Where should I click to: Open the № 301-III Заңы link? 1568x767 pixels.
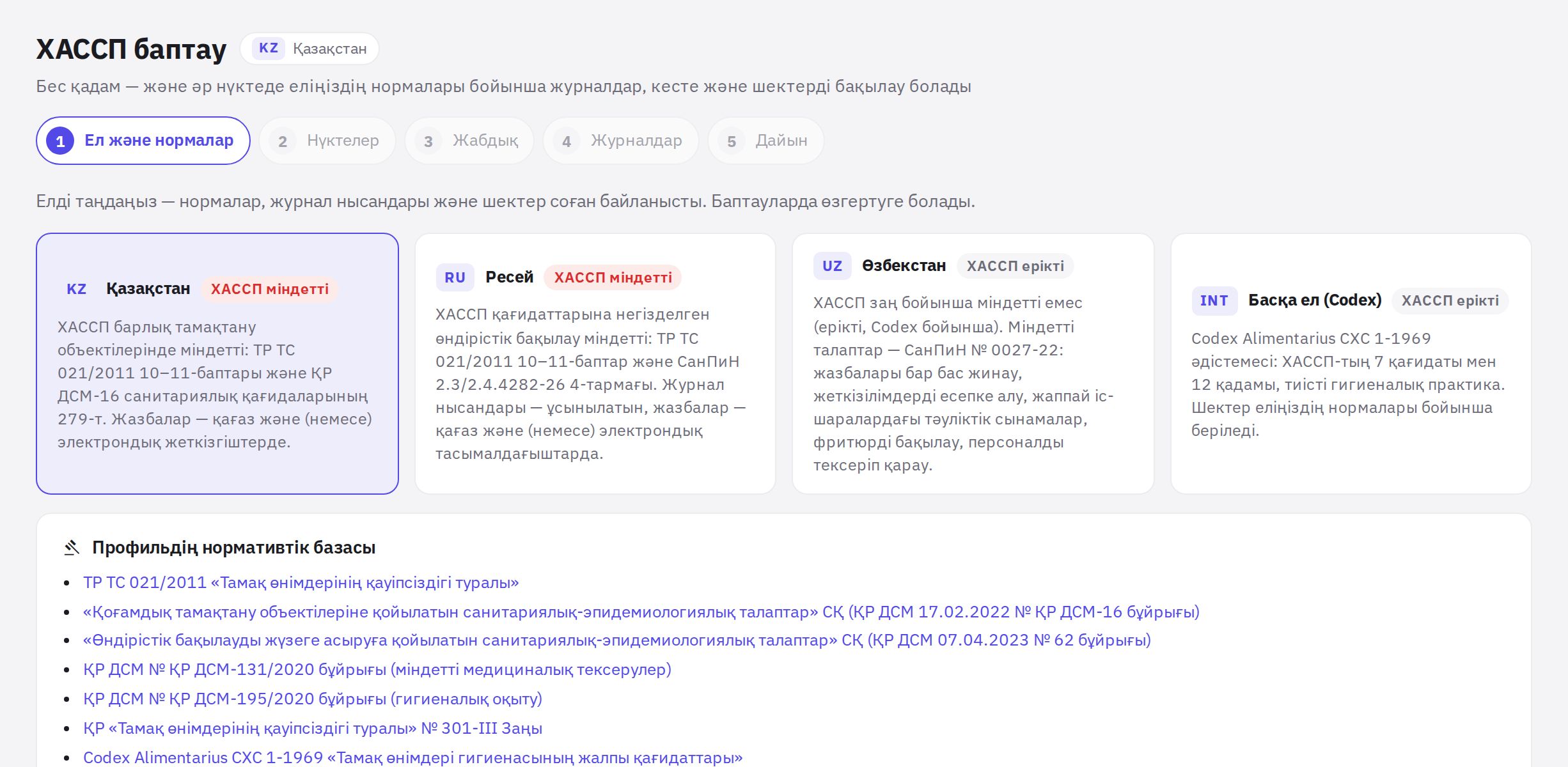313,729
